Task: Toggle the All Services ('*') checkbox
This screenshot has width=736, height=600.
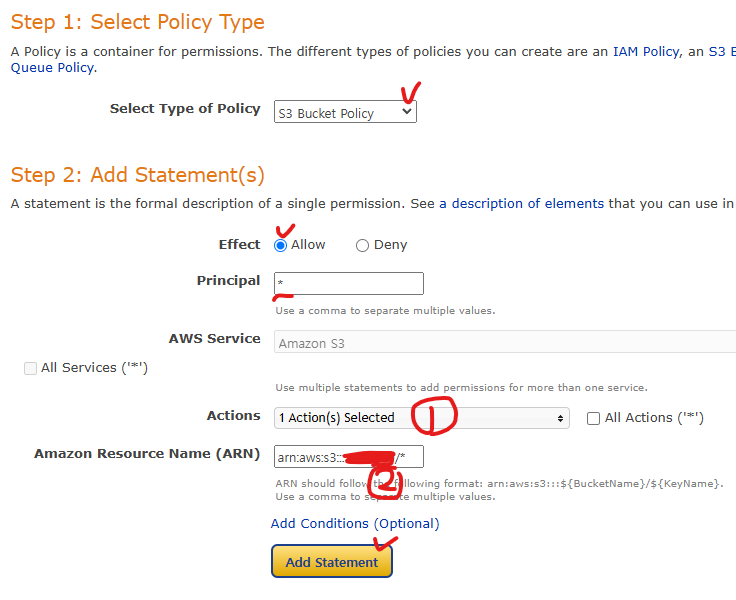Action: 30,368
